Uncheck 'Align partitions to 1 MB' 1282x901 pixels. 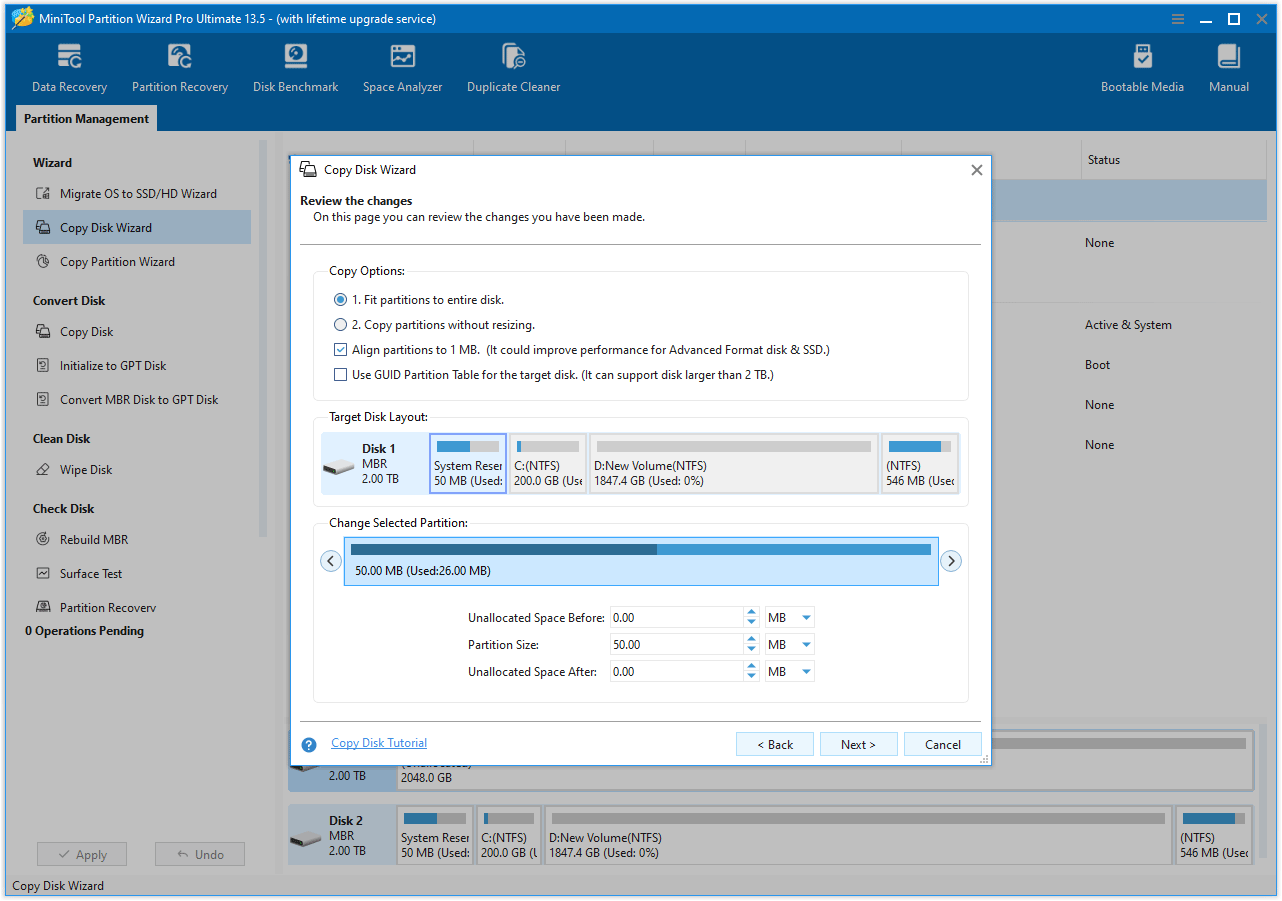coord(340,350)
